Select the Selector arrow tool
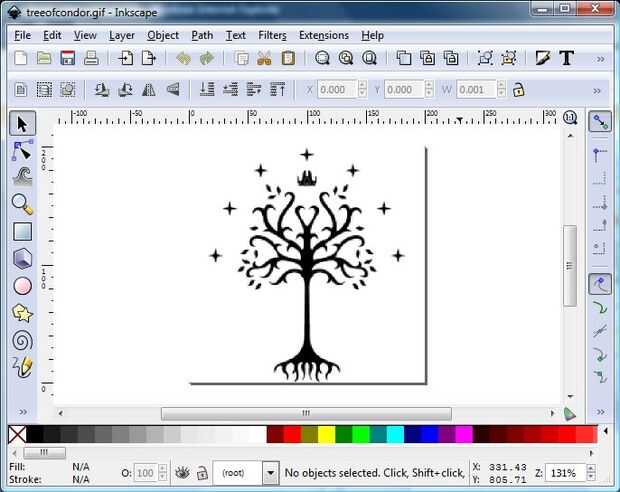The image size is (620, 492). pyautogui.click(x=22, y=123)
